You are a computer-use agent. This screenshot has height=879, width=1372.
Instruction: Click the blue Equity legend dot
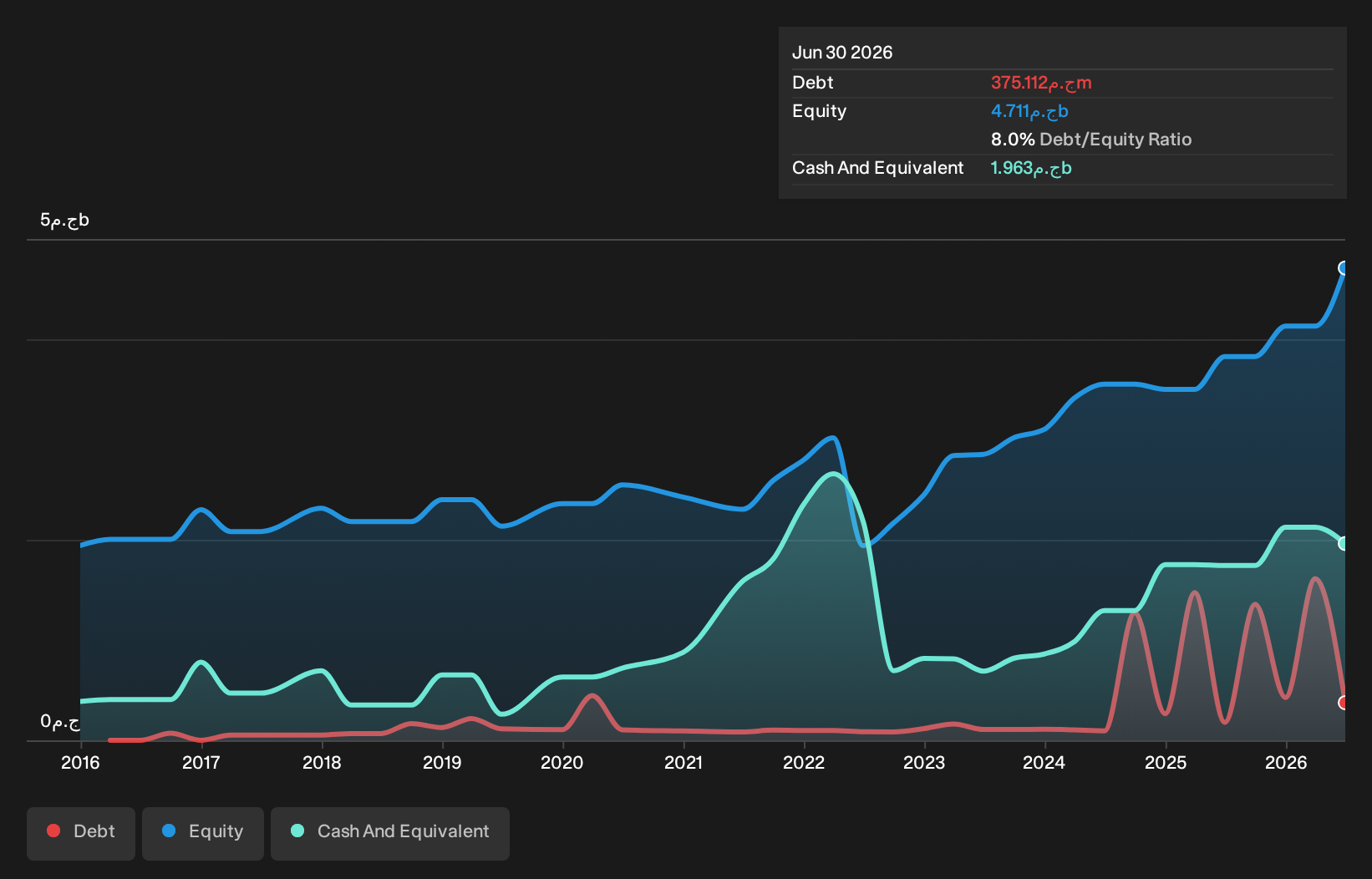click(x=169, y=831)
